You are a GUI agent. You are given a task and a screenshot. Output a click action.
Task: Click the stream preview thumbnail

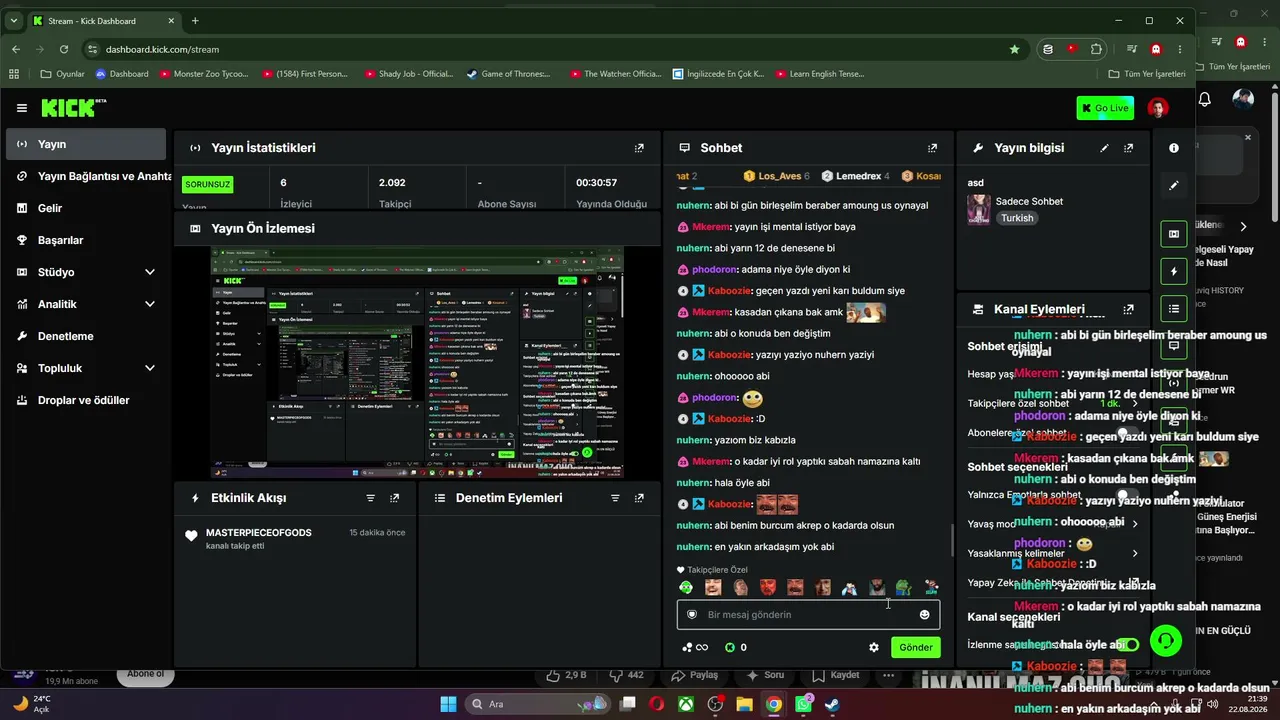[417, 362]
